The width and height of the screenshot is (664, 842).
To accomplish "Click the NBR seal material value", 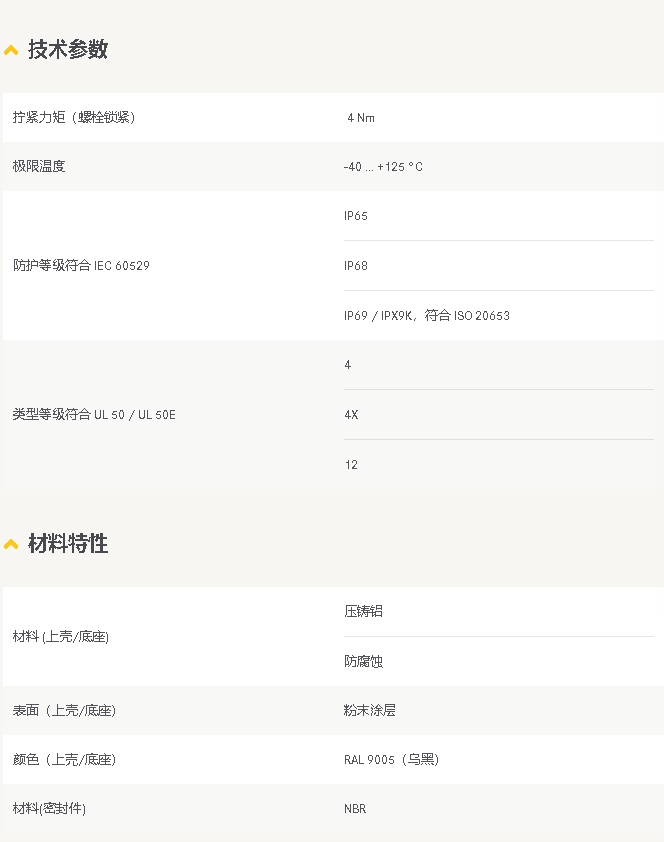I will [x=355, y=809].
